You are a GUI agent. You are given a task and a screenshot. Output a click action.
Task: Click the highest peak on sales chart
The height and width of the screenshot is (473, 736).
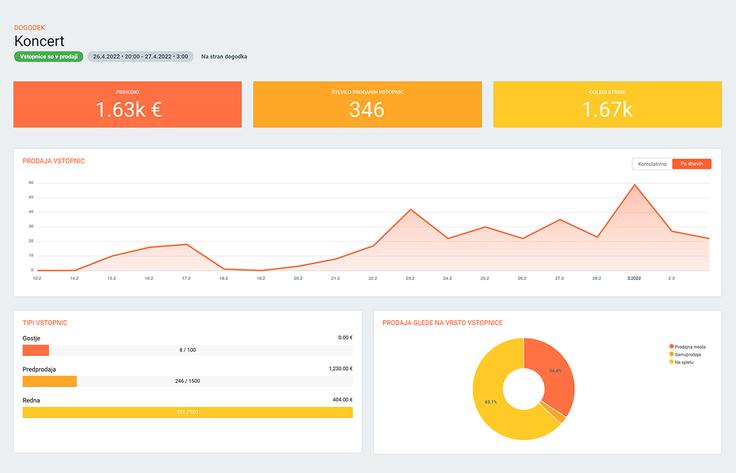coord(633,185)
